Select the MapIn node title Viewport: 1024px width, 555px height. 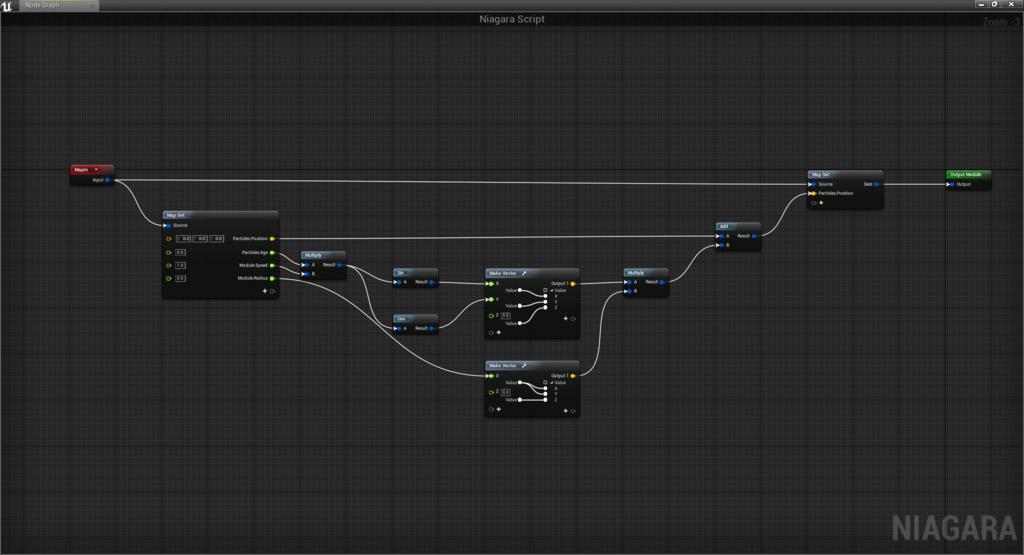point(81,170)
